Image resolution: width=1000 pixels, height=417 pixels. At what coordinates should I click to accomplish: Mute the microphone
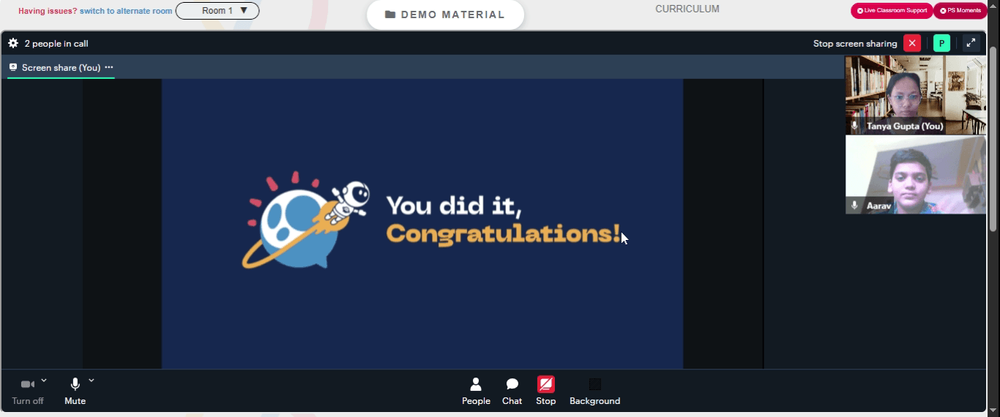(75, 391)
